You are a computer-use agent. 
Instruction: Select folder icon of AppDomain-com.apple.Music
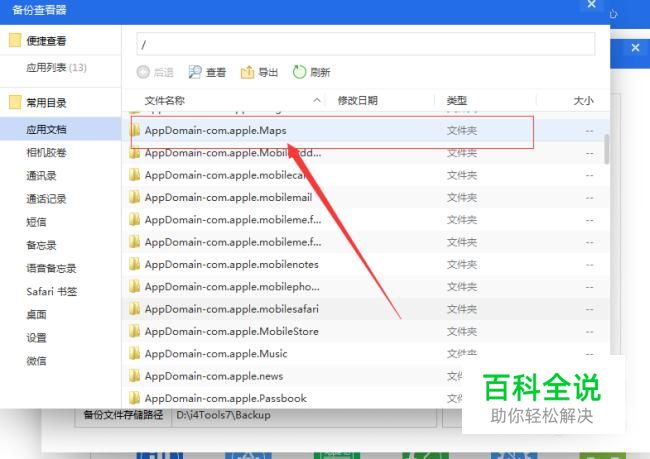[x=134, y=354]
